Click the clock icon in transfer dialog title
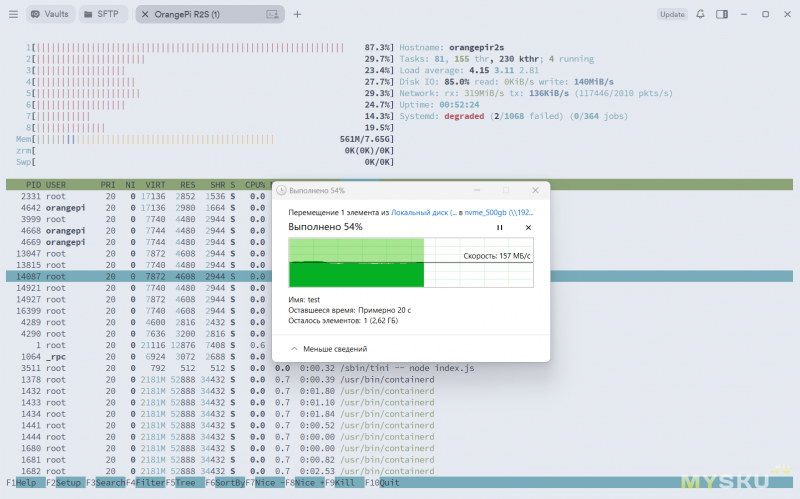The width and height of the screenshot is (800, 499). 281,190
